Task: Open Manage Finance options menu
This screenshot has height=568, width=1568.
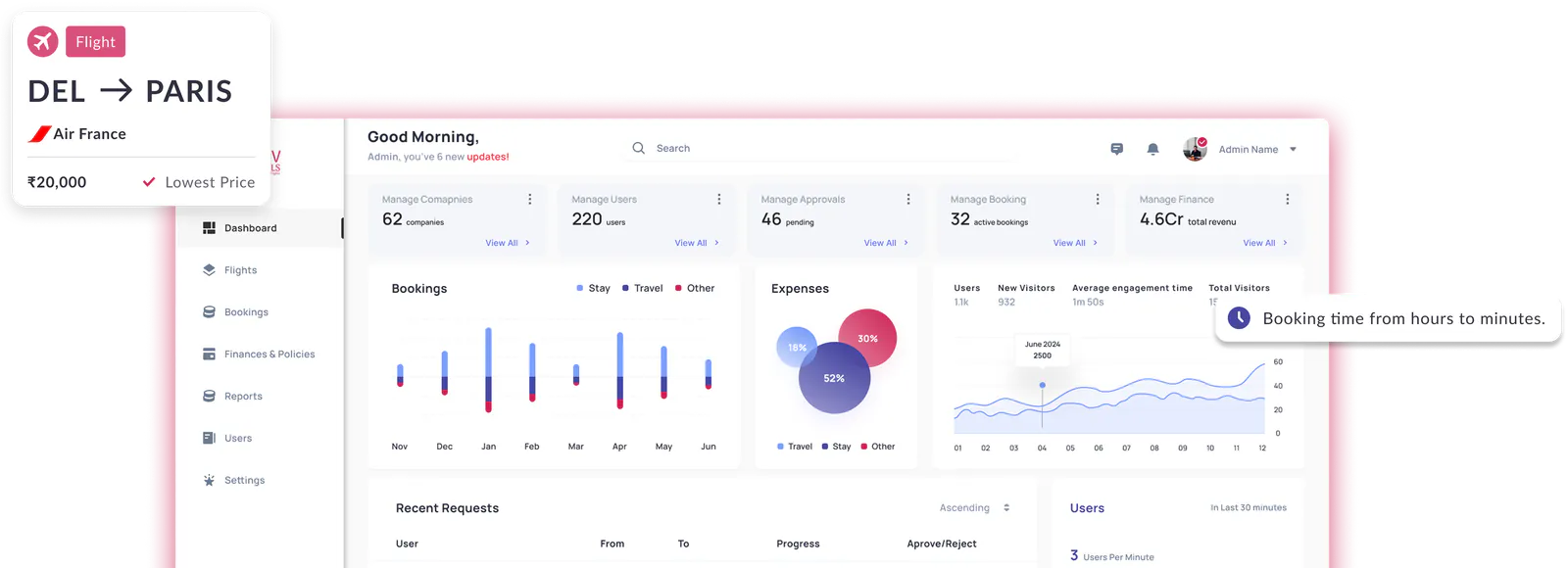Action: pos(1288,199)
